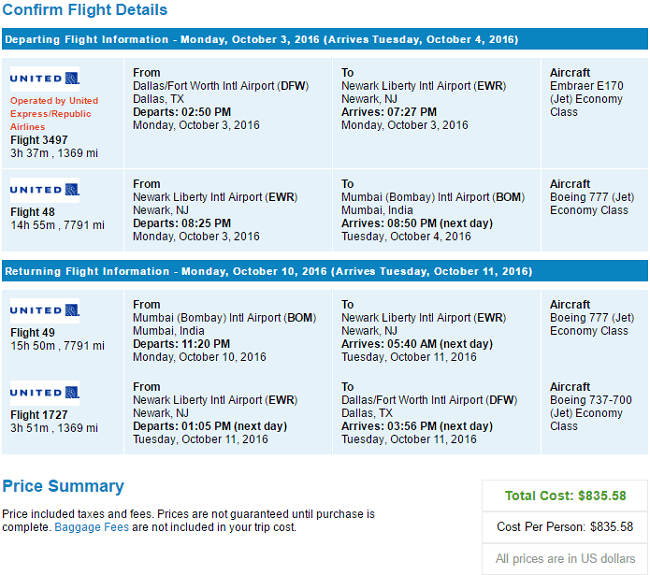Image resolution: width=650 pixels, height=575 pixels.
Task: Select Flight 3497 number text
Action: tap(39, 140)
